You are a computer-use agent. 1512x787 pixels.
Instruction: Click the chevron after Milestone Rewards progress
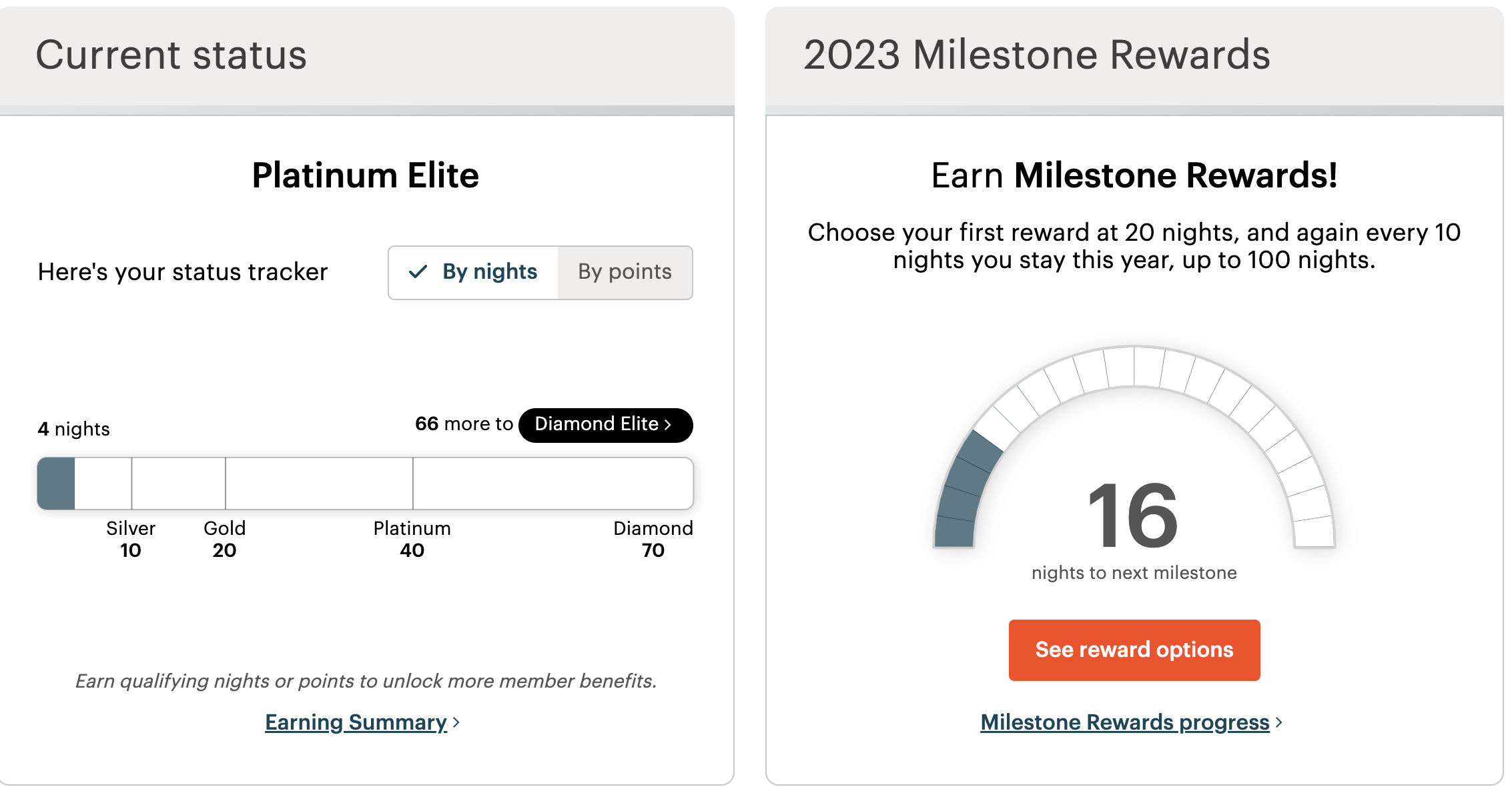(1278, 723)
